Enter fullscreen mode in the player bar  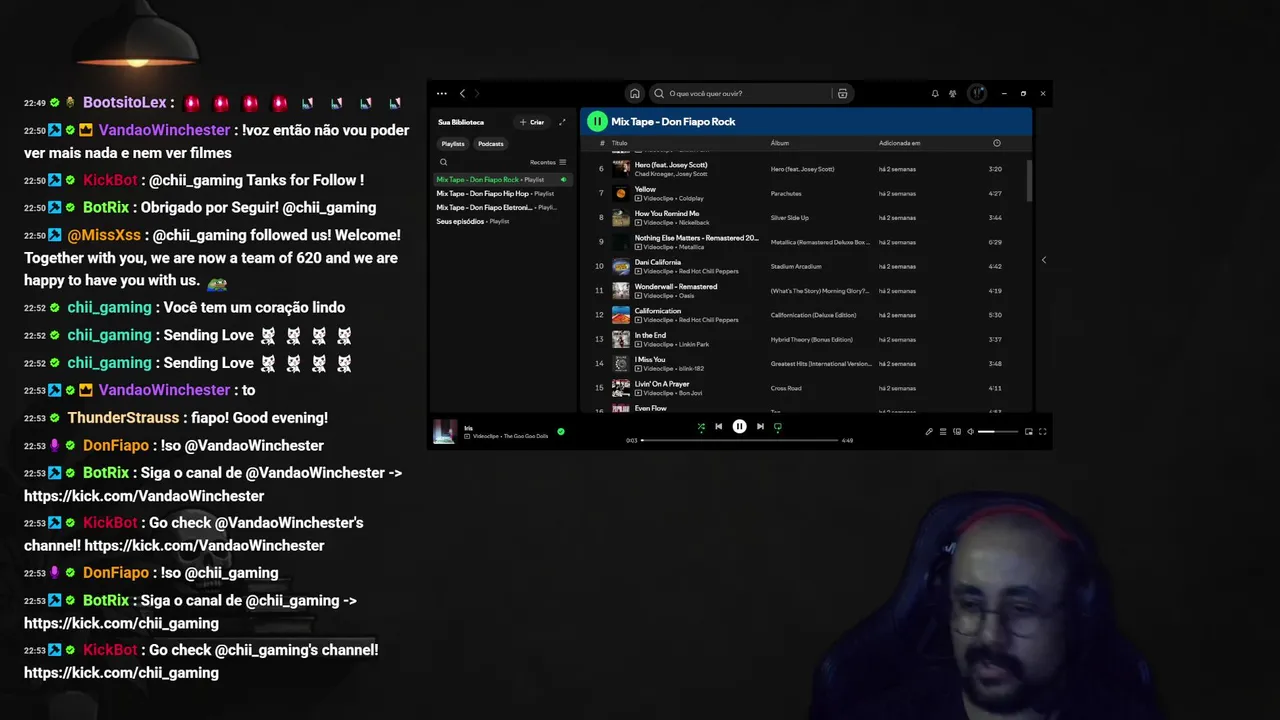click(x=1042, y=432)
